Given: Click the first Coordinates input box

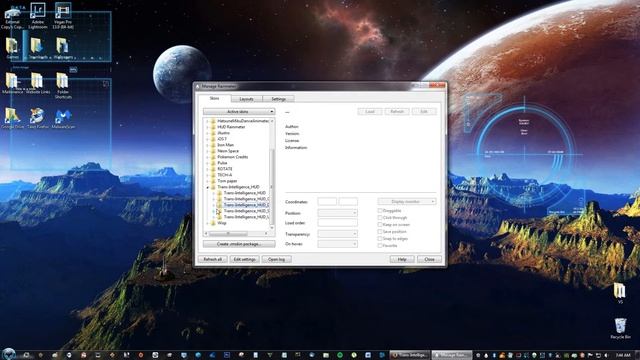Looking at the screenshot, I should tap(327, 201).
